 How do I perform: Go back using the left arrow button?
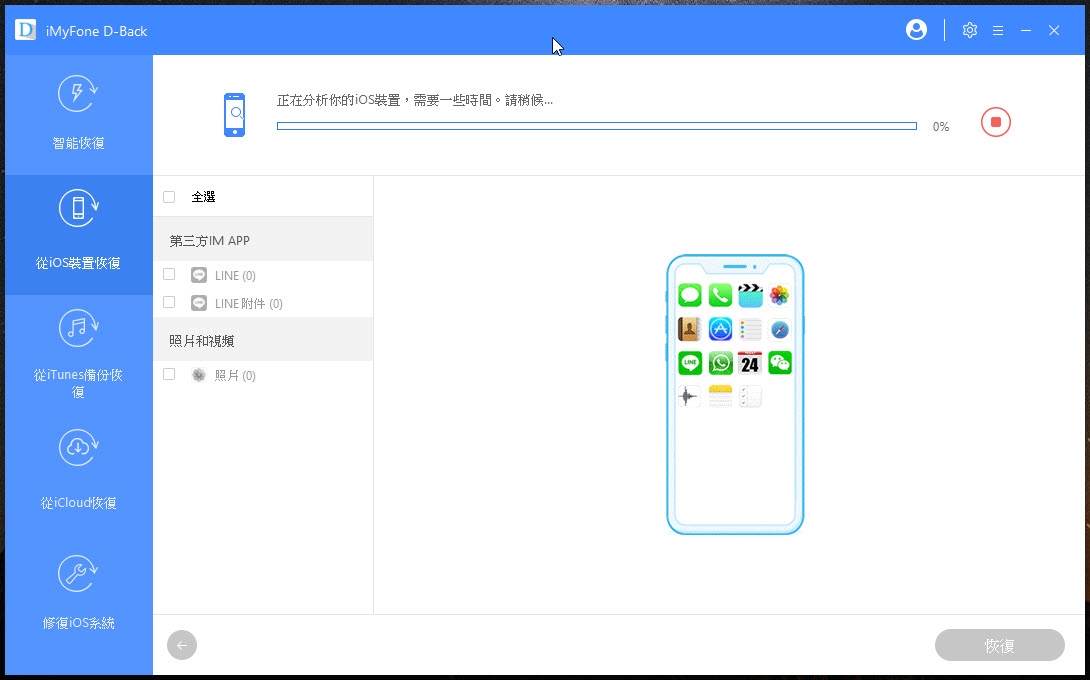click(182, 645)
